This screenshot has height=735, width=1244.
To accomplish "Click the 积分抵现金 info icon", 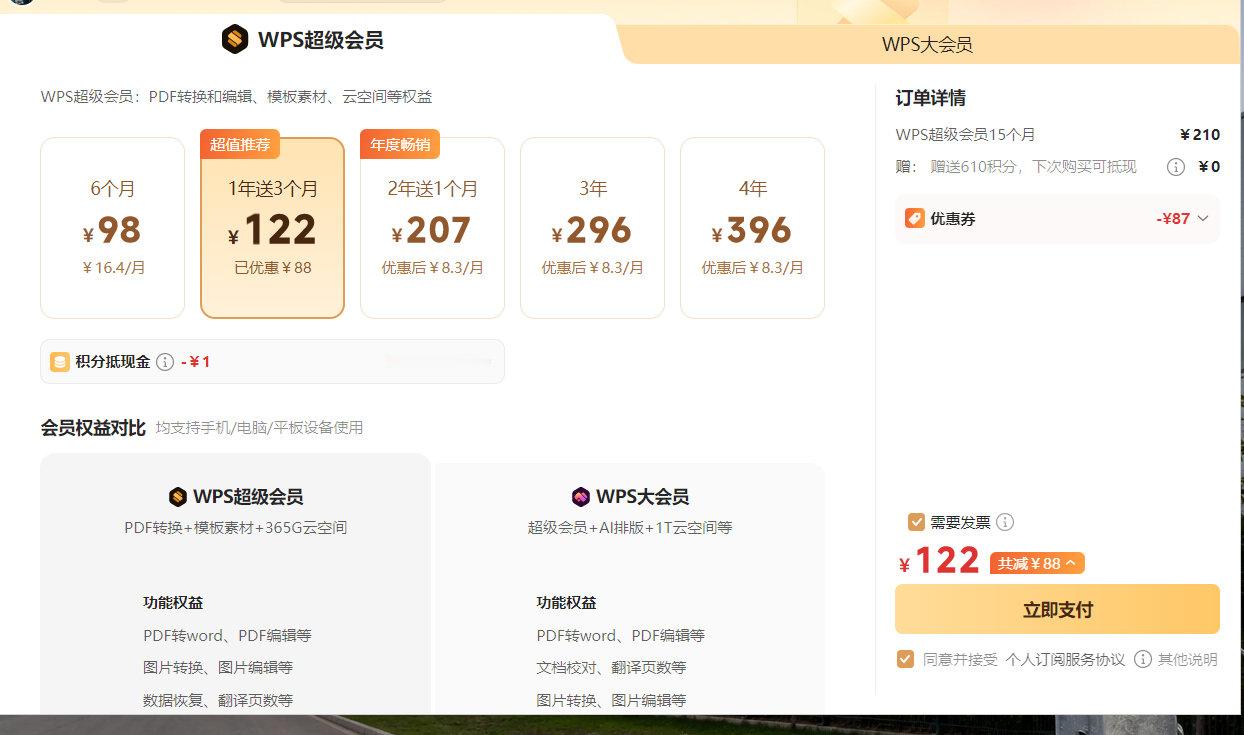I will [x=165, y=362].
